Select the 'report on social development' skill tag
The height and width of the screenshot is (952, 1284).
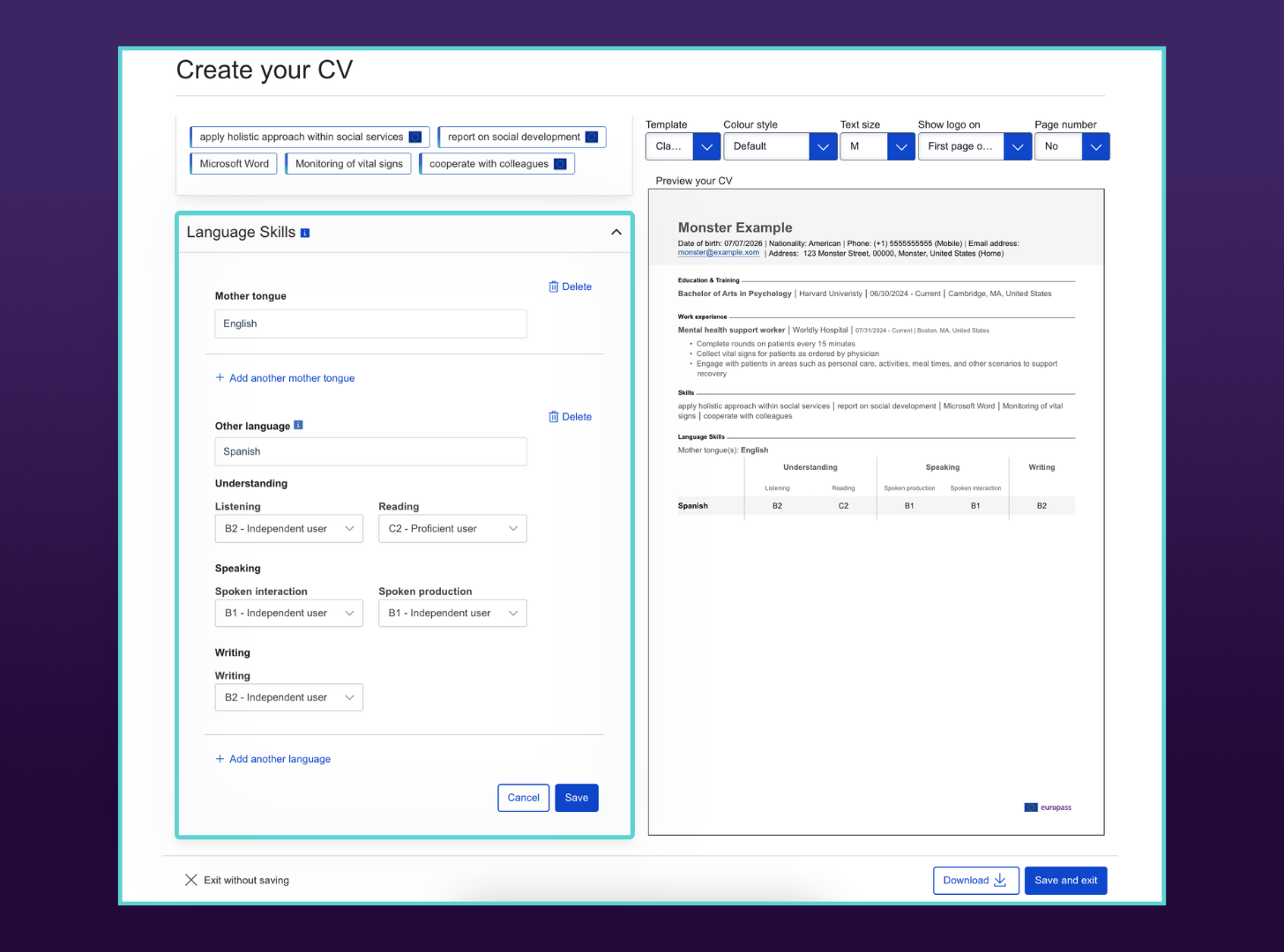(522, 137)
